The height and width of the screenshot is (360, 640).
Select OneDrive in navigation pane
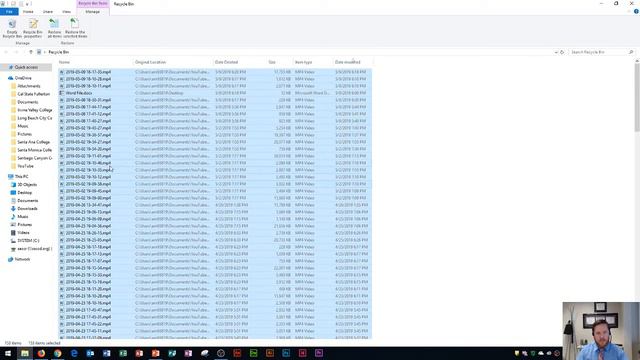click(23, 78)
